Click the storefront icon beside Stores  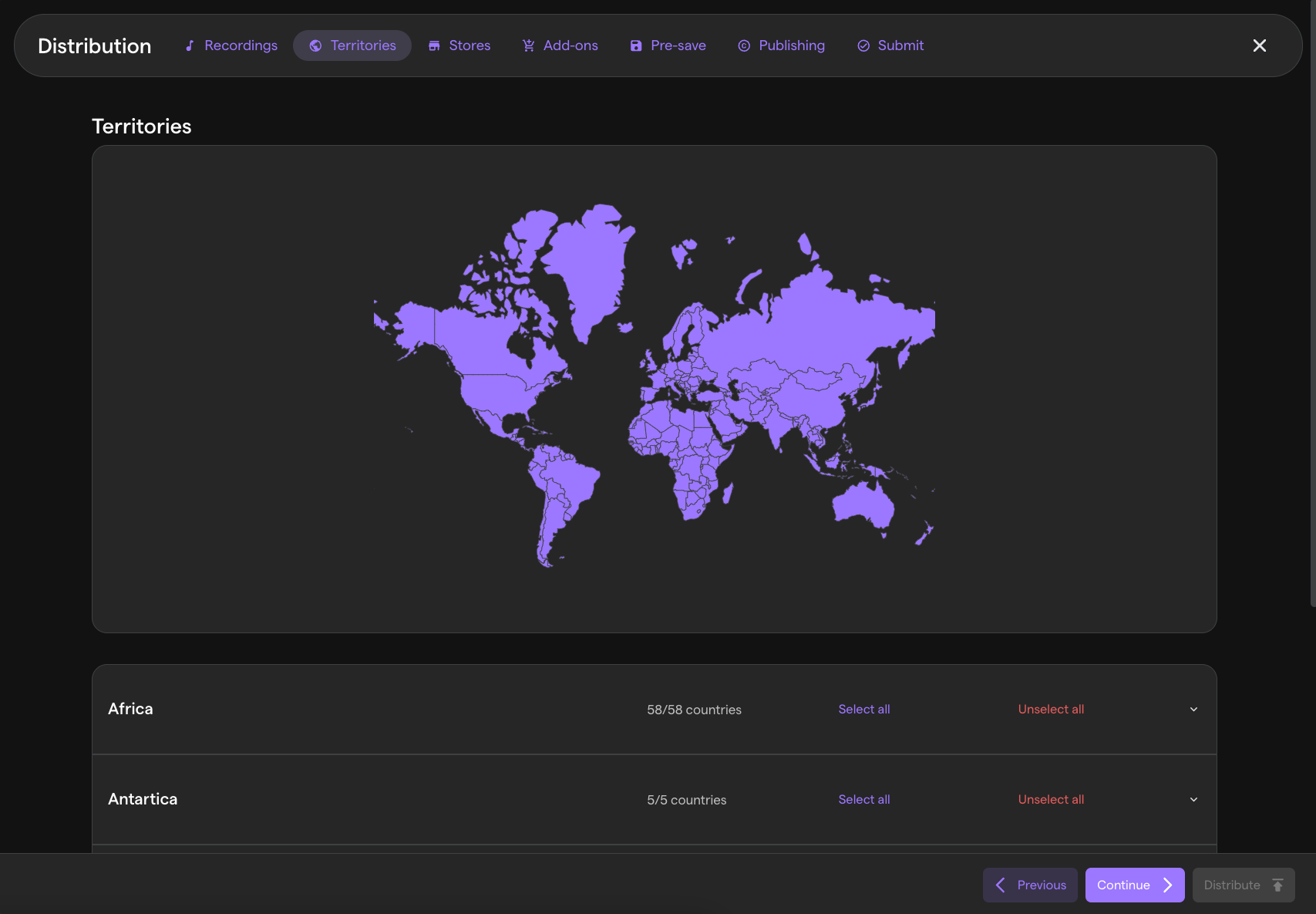point(434,46)
